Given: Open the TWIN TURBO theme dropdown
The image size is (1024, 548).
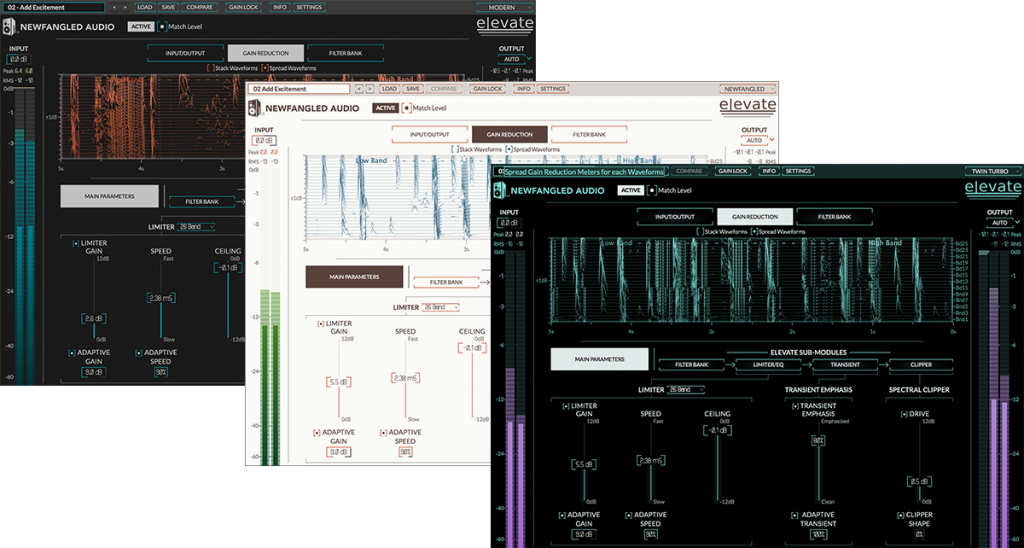Looking at the screenshot, I should point(993,171).
